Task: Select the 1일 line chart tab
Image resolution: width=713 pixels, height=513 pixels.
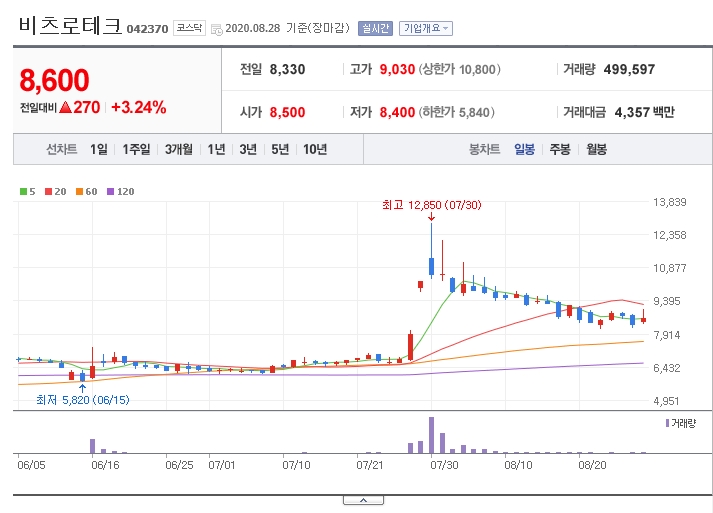Action: point(99,149)
